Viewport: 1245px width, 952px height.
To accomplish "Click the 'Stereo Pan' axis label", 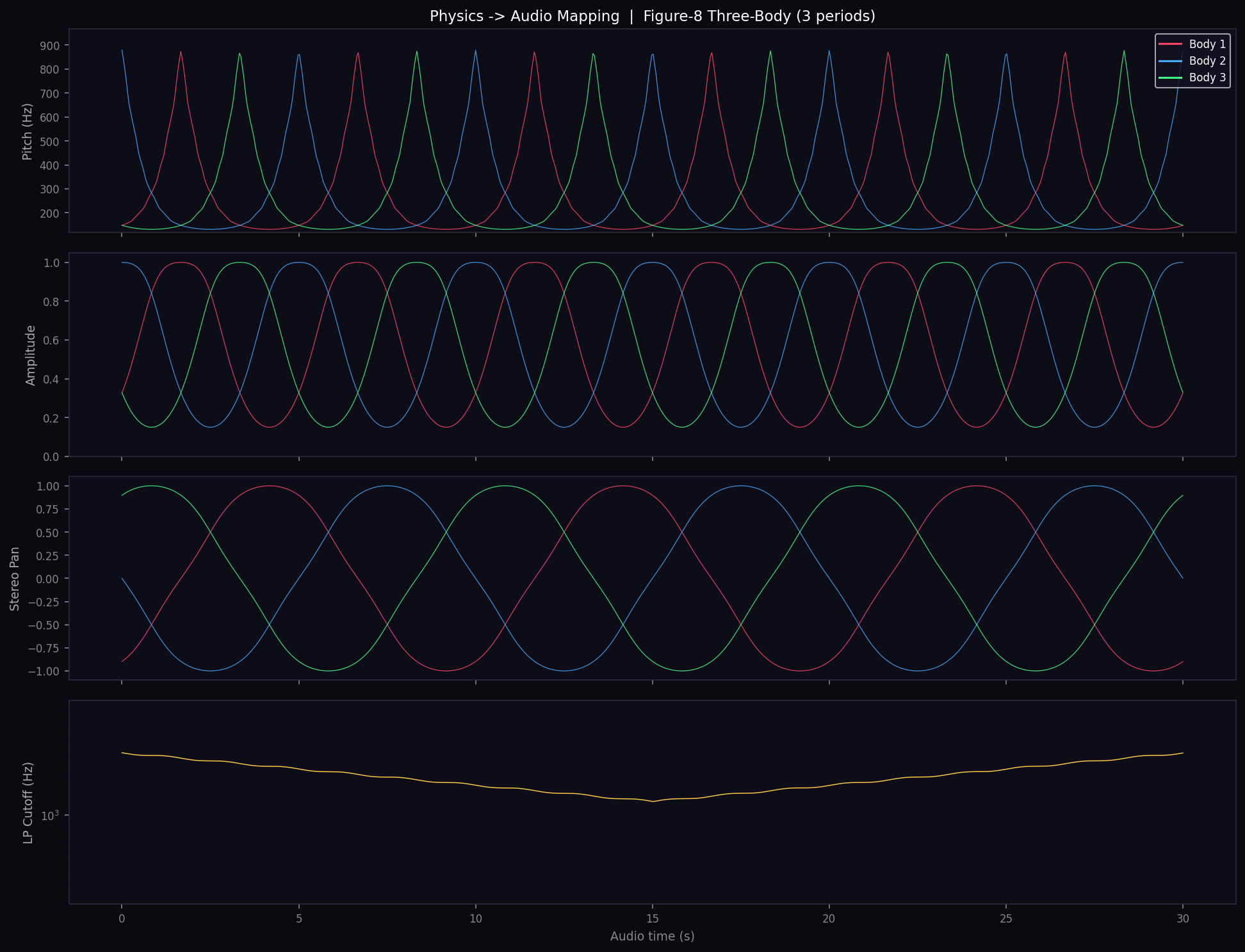I will 15,579.
